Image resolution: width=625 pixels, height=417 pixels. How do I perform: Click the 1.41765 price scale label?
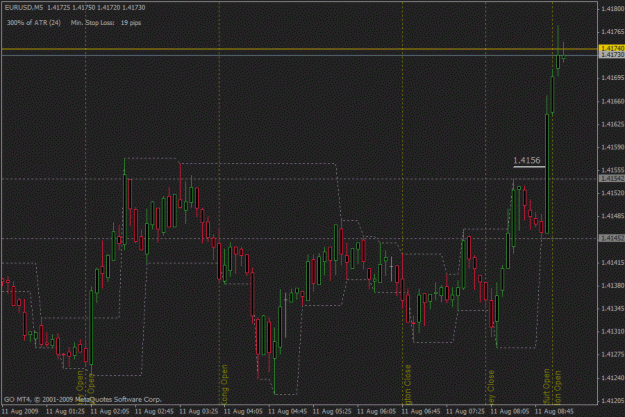(x=613, y=31)
